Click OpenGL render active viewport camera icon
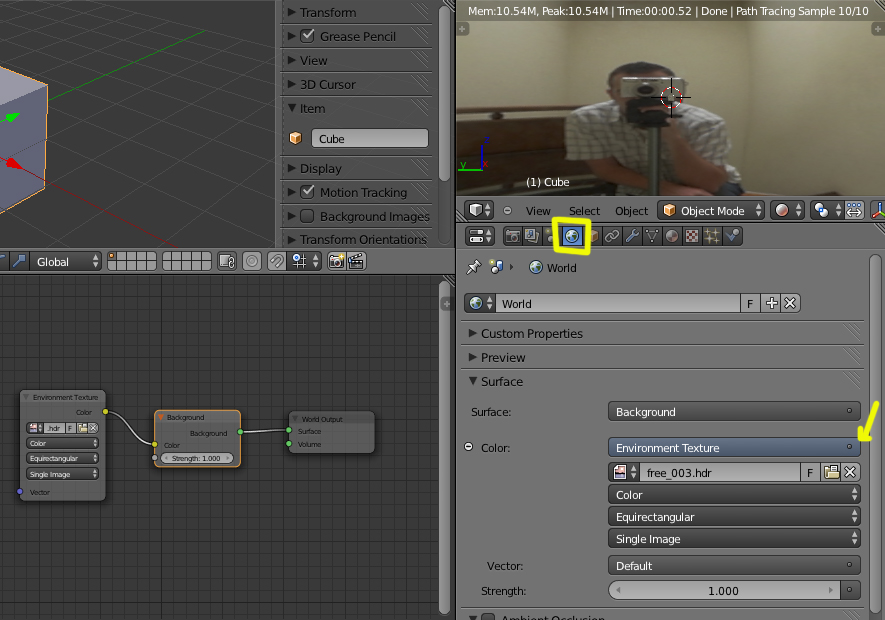Image resolution: width=885 pixels, height=620 pixels. point(336,261)
